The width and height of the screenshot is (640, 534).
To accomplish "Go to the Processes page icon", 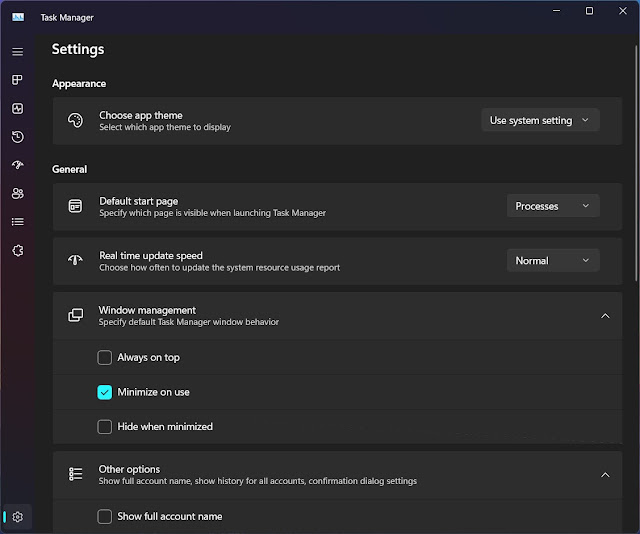I will click(18, 80).
